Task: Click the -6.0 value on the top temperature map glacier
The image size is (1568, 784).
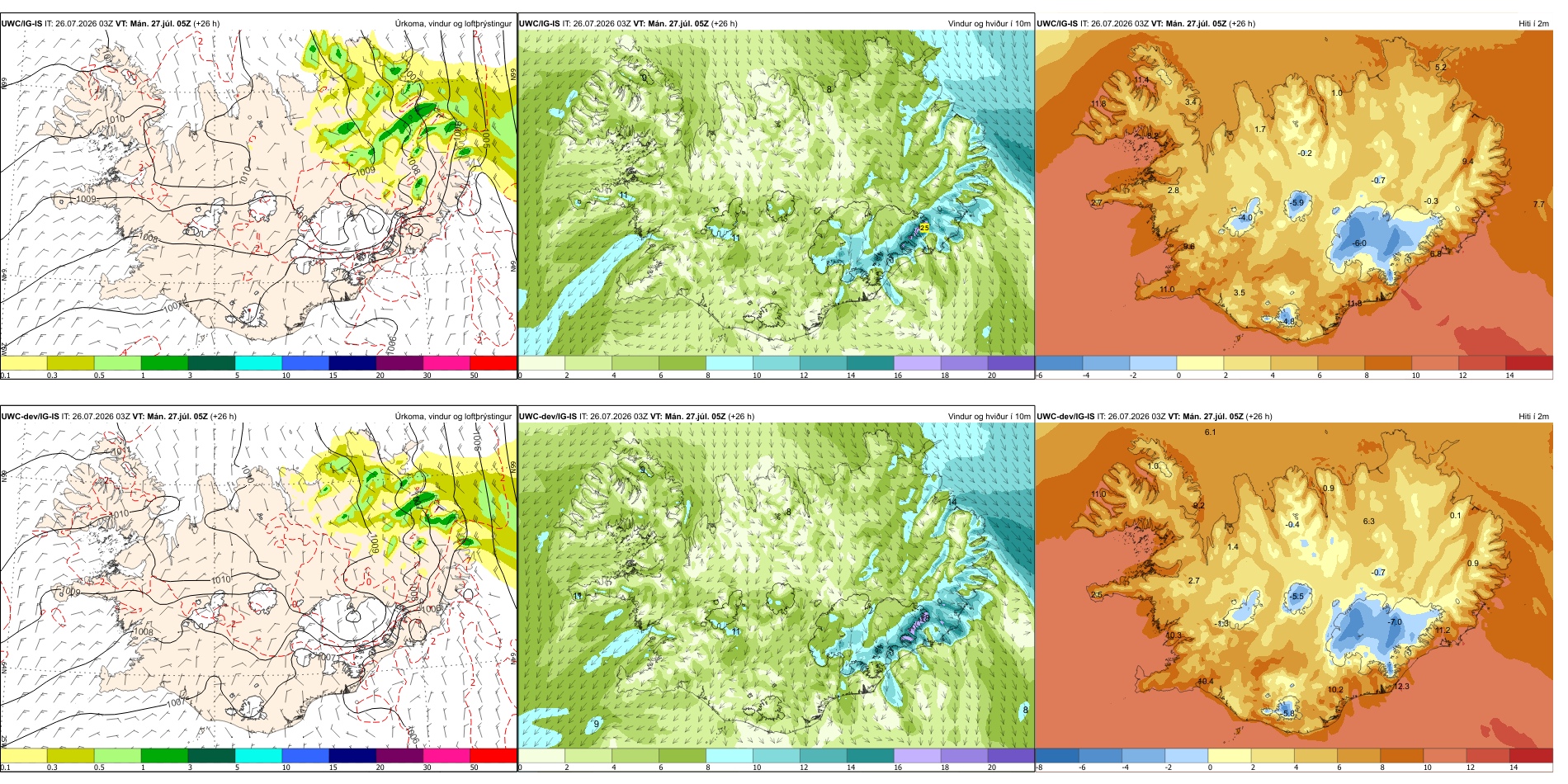Action: point(1359,243)
